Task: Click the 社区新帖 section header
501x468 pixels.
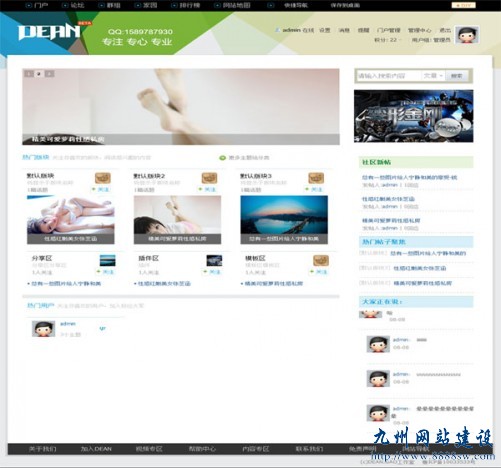Action: pos(416,162)
